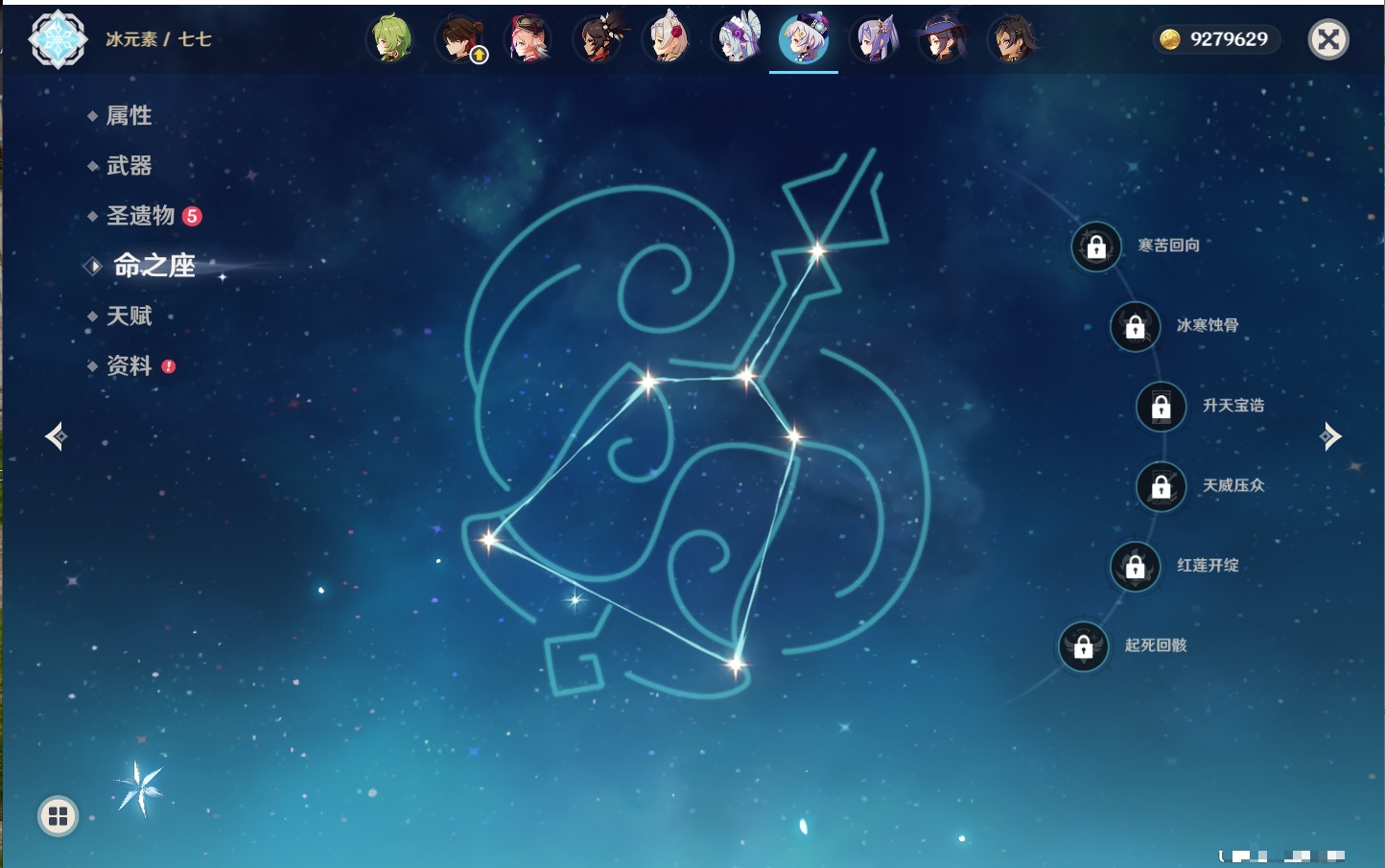Viewport: 1385px width, 868px height.
Task: Open the locked 寒苦回向 constellation node
Action: pyautogui.click(x=1096, y=247)
